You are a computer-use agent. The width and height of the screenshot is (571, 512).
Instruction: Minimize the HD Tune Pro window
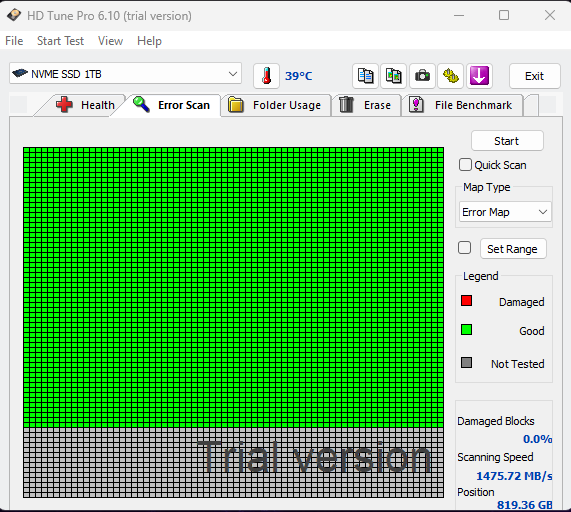click(459, 15)
